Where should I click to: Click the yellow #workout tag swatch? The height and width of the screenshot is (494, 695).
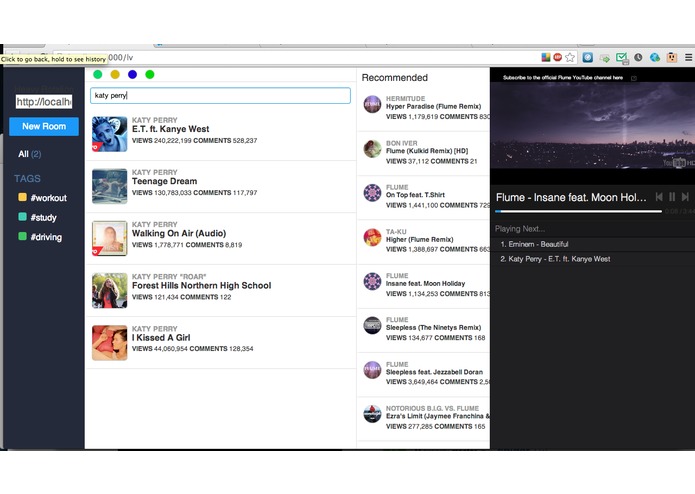(22, 197)
